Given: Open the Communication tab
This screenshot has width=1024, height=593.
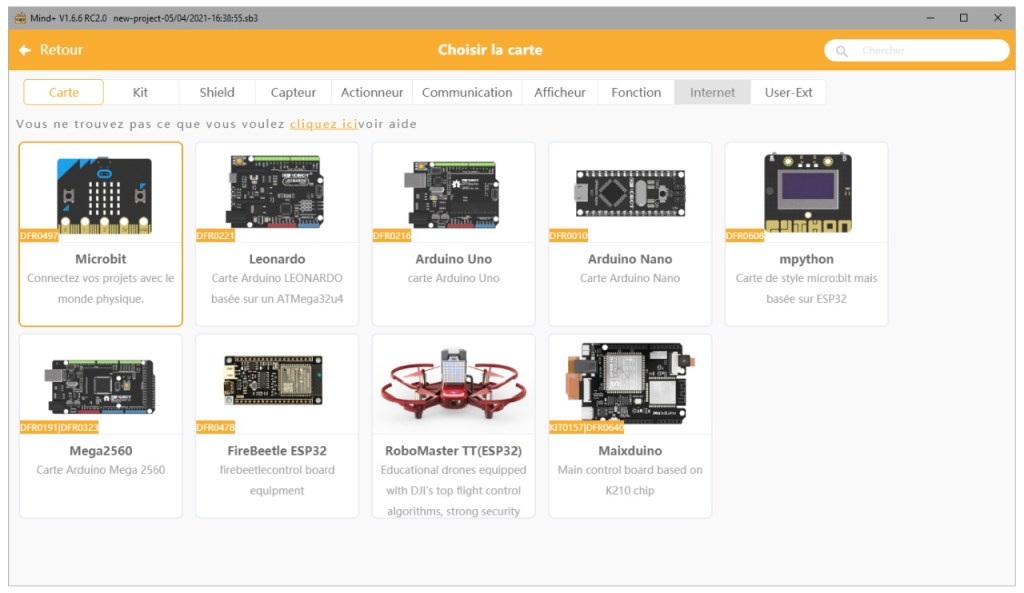Looking at the screenshot, I should pyautogui.click(x=466, y=91).
